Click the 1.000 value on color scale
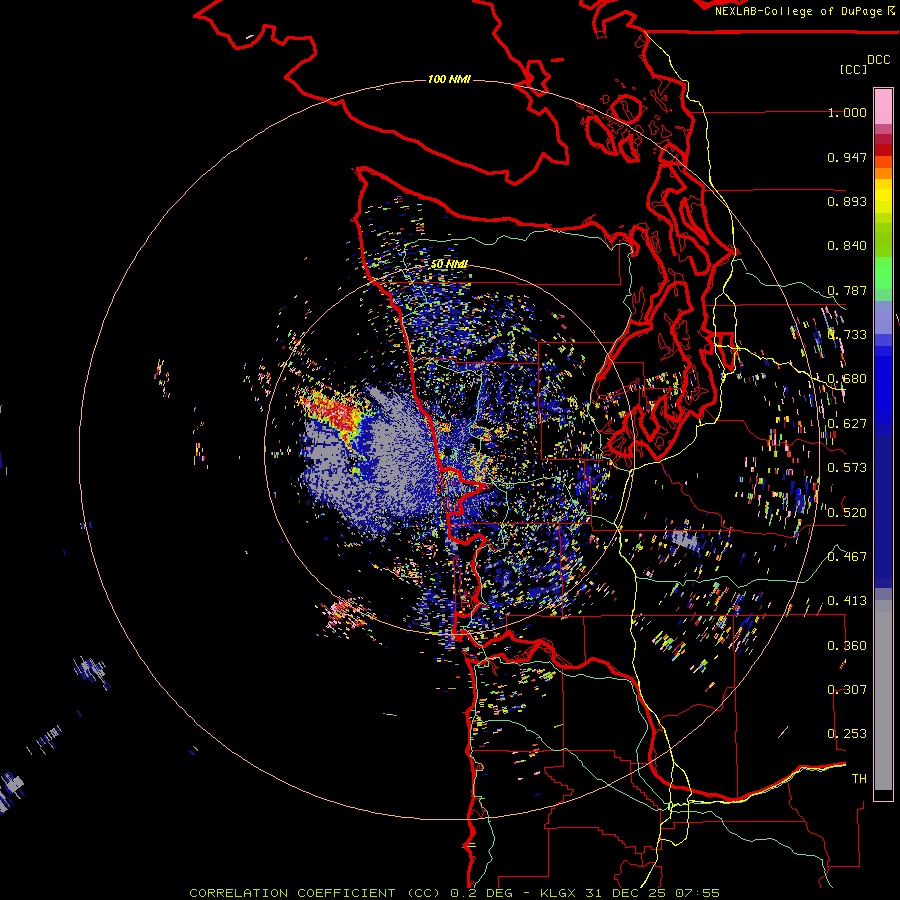This screenshot has height=900, width=900. (847, 112)
